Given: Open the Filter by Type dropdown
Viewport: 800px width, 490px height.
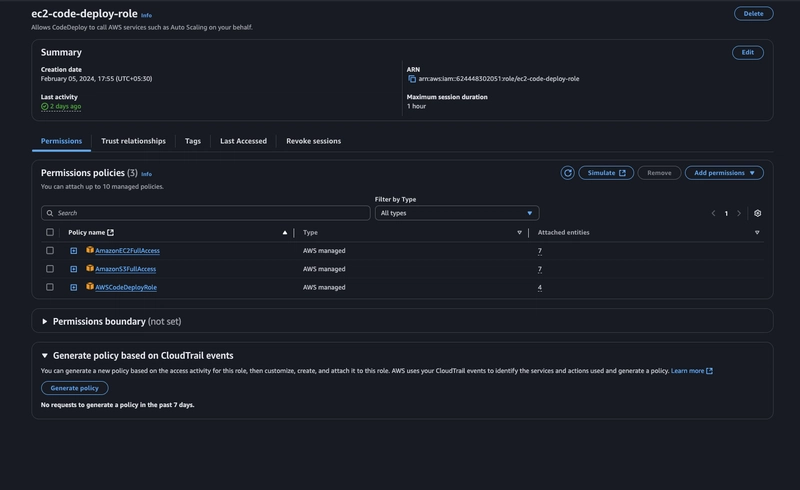Looking at the screenshot, I should coord(457,213).
